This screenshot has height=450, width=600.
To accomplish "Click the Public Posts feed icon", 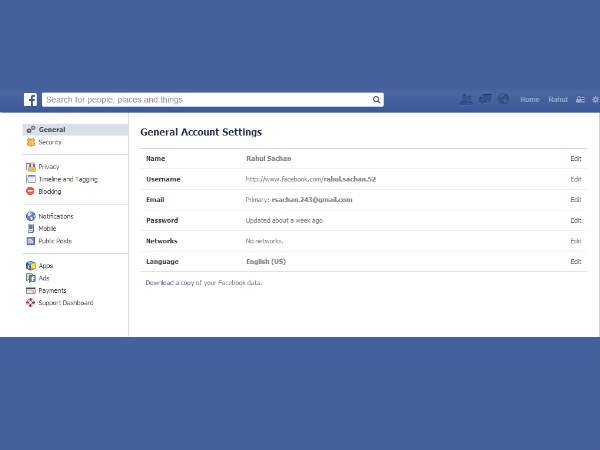I will [x=31, y=241].
